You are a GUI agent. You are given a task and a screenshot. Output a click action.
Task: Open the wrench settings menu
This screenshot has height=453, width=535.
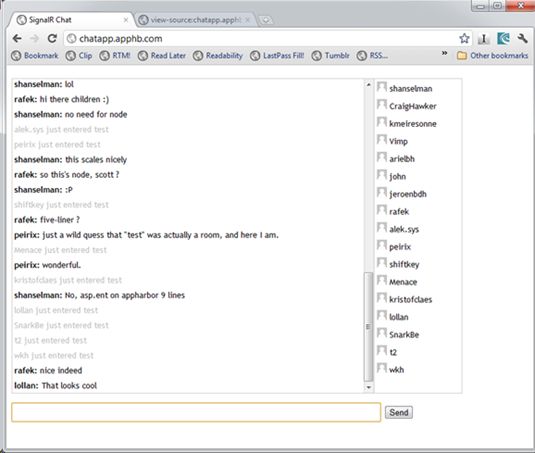tap(522, 38)
